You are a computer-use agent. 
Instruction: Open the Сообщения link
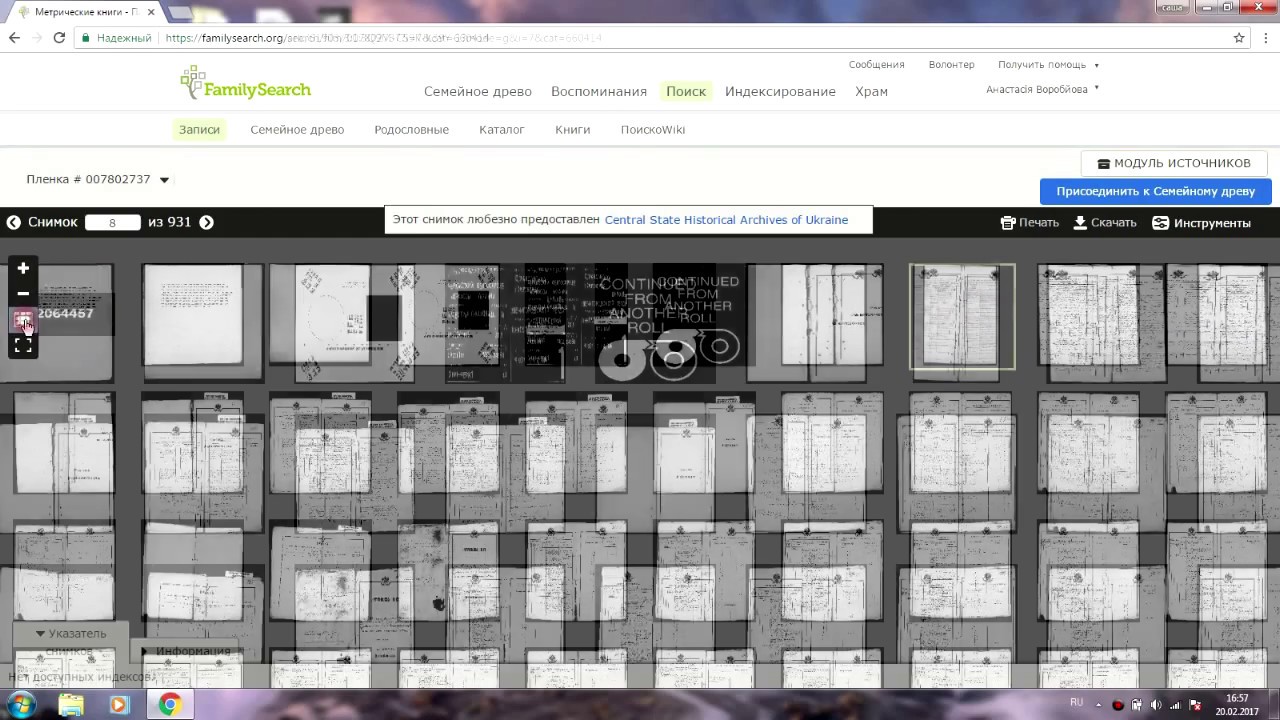point(876,65)
